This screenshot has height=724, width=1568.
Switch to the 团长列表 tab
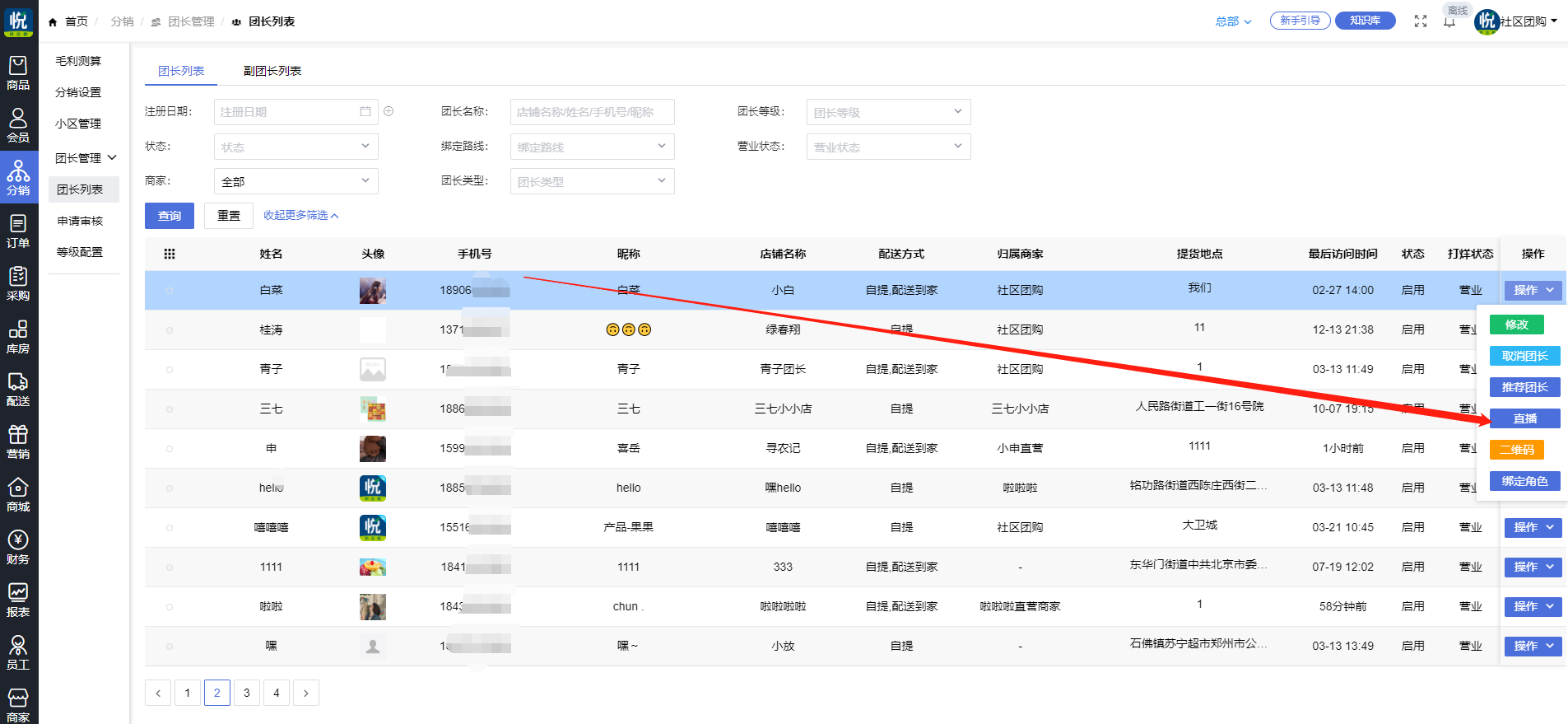pyautogui.click(x=181, y=71)
